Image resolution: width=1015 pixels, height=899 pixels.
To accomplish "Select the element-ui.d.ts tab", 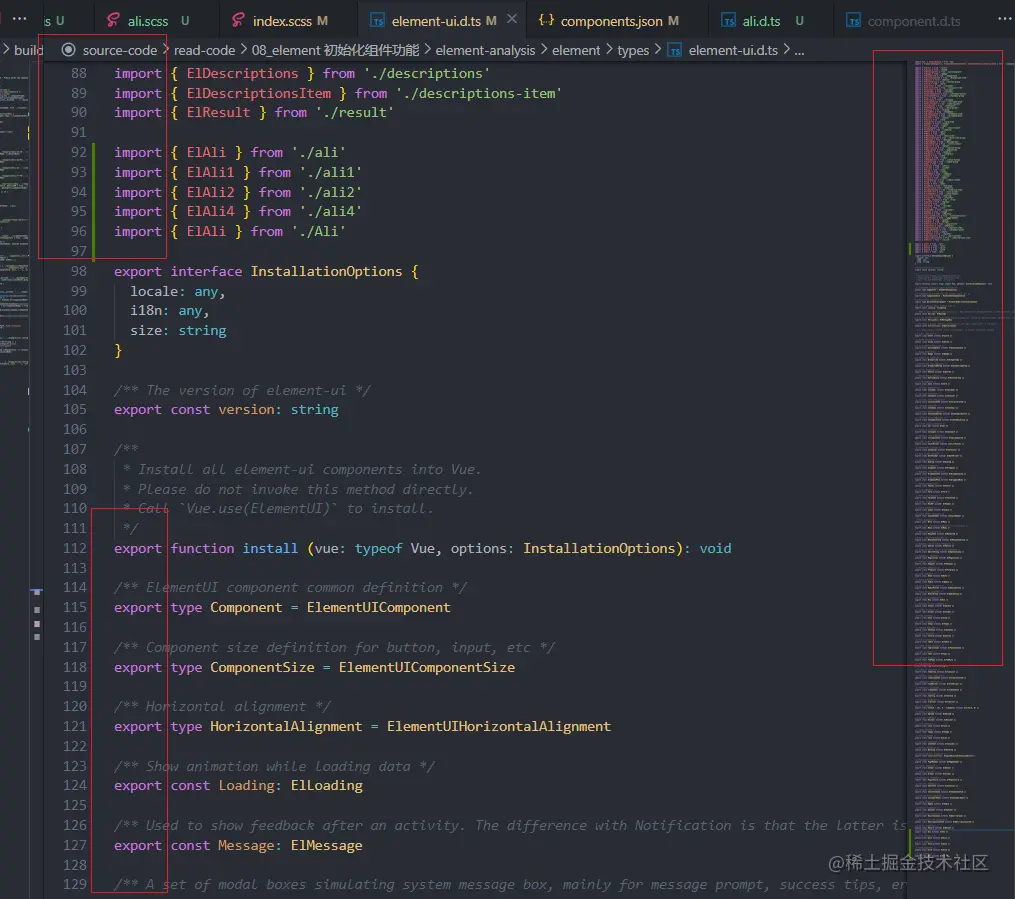I will [x=441, y=21].
